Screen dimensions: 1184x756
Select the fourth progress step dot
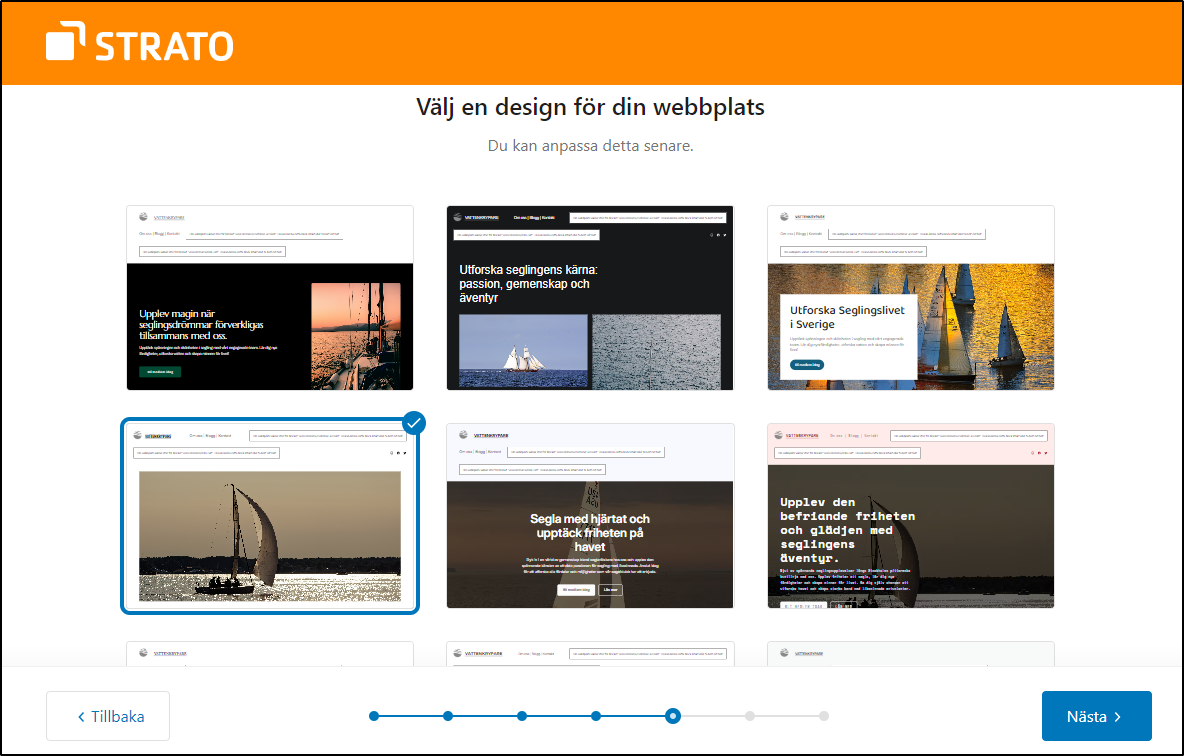coord(596,716)
